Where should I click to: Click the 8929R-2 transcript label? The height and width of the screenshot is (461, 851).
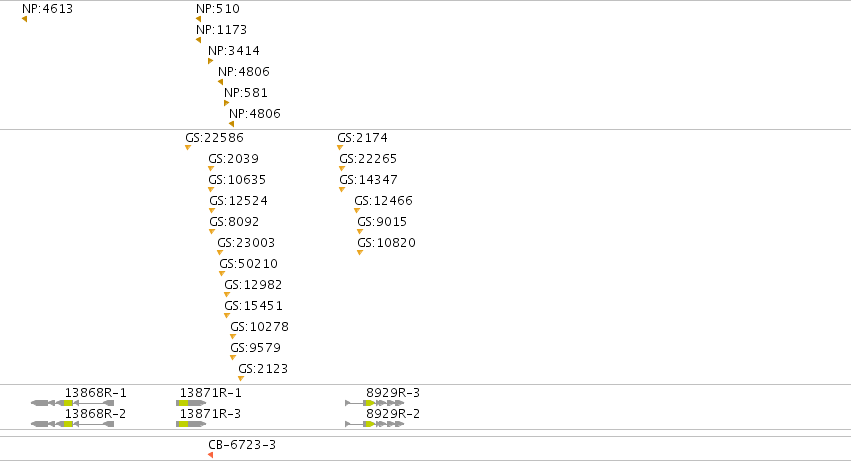coord(393,414)
